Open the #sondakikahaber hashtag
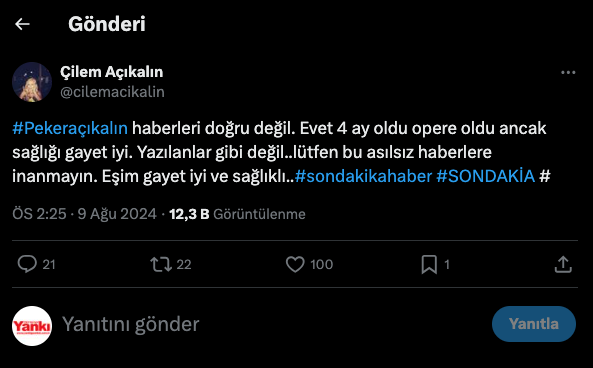Viewport: 593px width, 368px height. tap(363, 176)
